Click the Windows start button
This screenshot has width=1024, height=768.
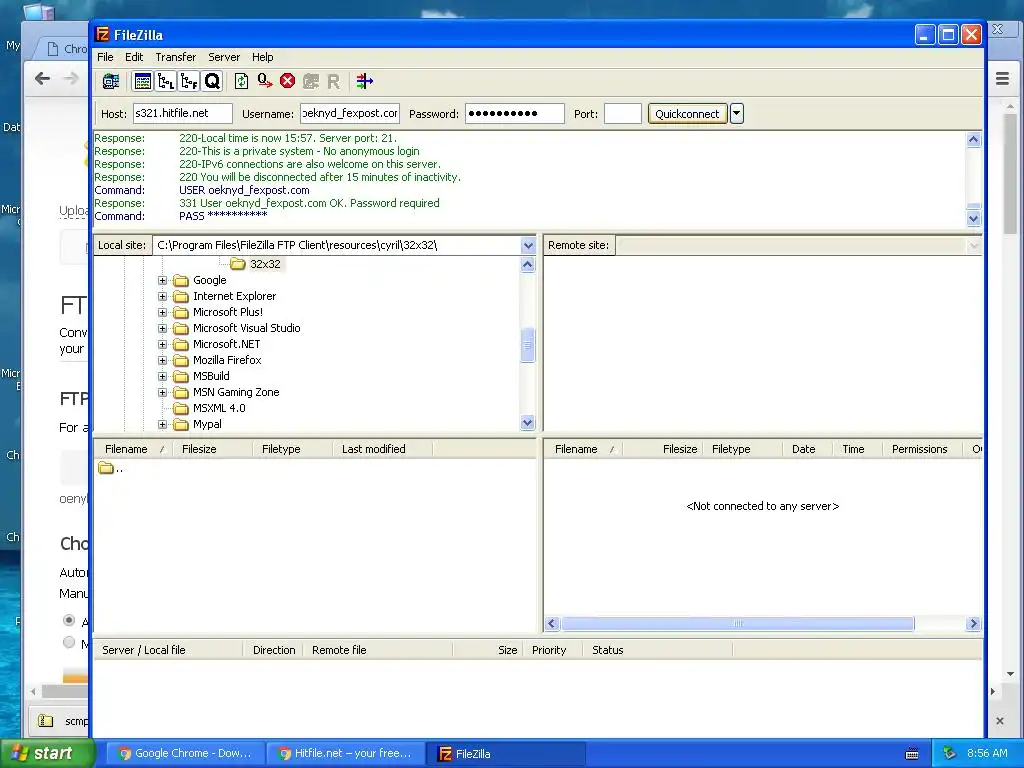pyautogui.click(x=47, y=753)
